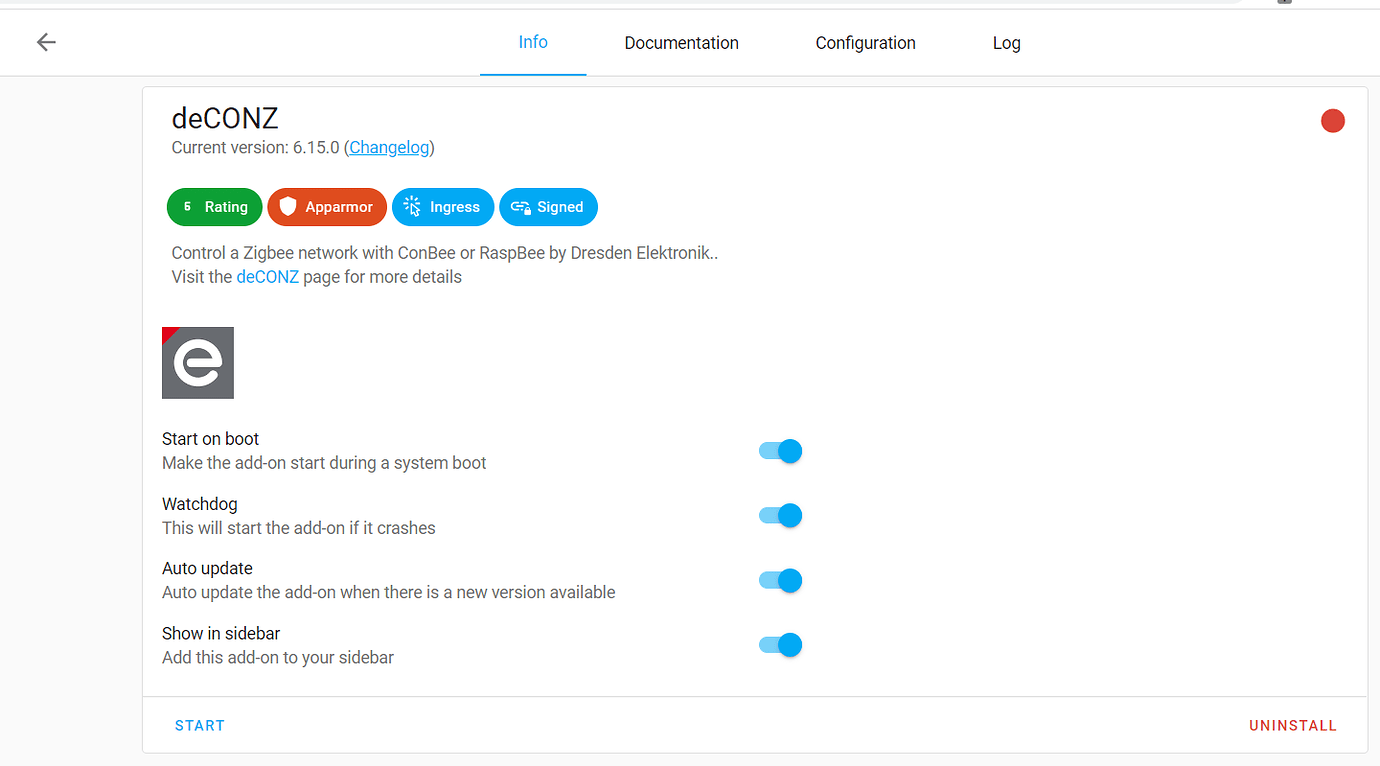Start the deCONZ add-on
Screen dimensions: 1380x766
199,725
